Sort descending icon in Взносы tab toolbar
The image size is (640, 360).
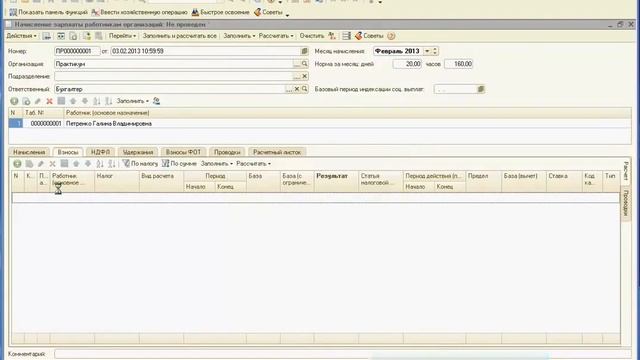(111, 164)
